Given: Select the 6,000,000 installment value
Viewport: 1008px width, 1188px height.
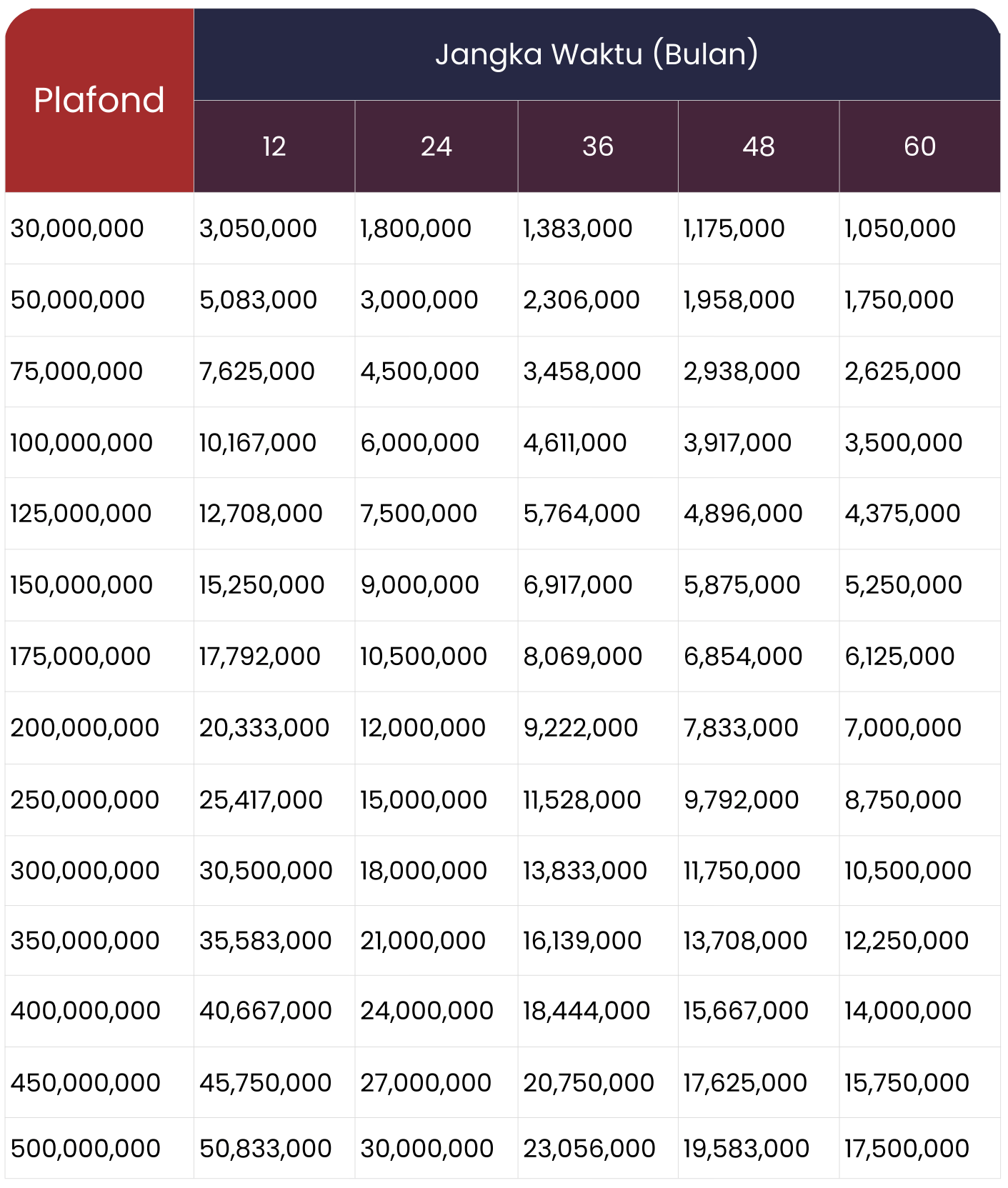Looking at the screenshot, I should tap(419, 443).
